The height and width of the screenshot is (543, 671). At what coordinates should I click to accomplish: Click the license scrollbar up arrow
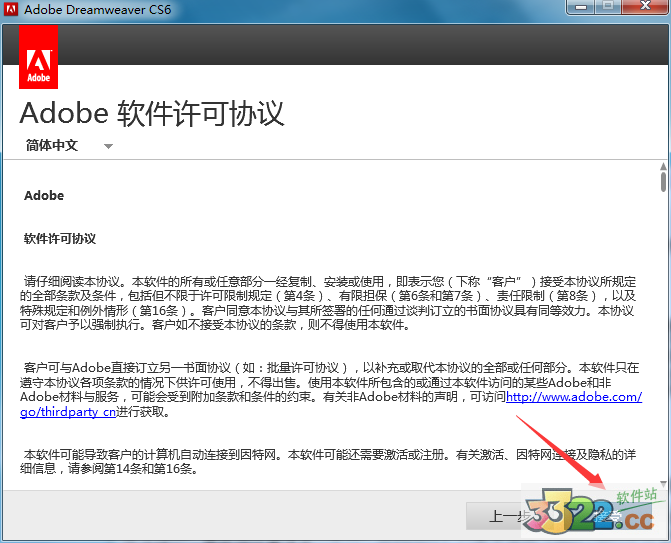[x=663, y=166]
